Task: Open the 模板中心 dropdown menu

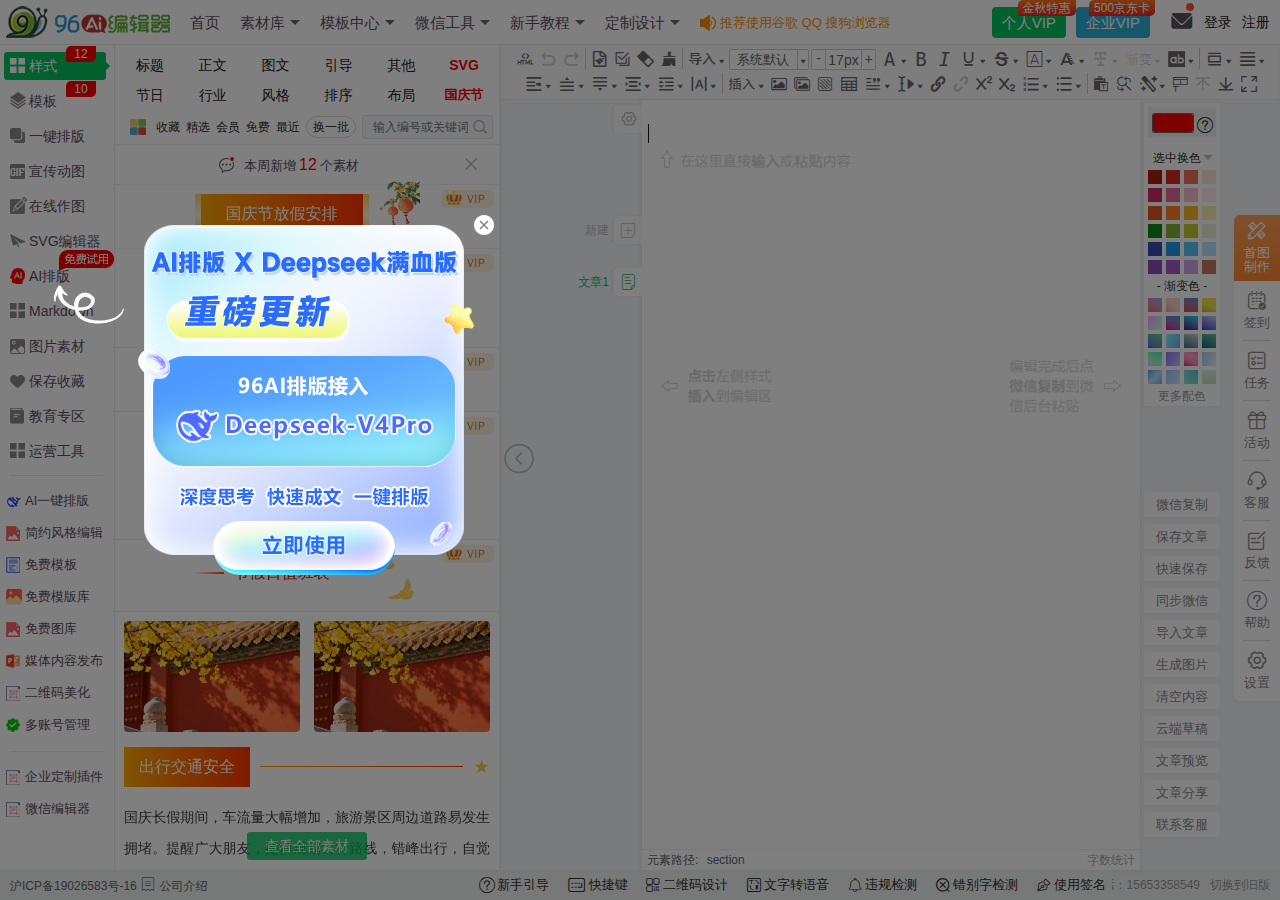Action: (357, 22)
